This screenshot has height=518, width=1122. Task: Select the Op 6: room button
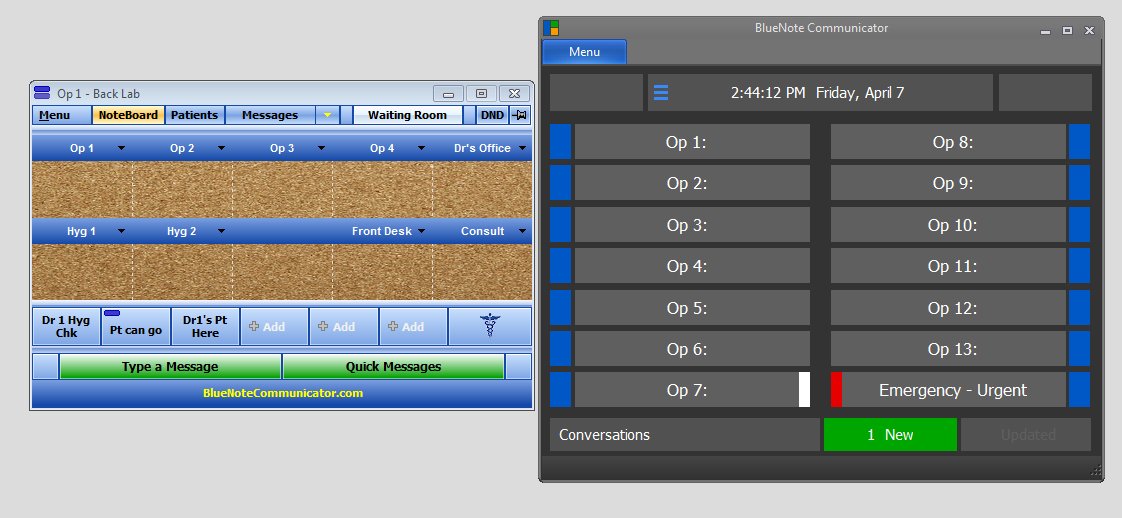pos(692,348)
